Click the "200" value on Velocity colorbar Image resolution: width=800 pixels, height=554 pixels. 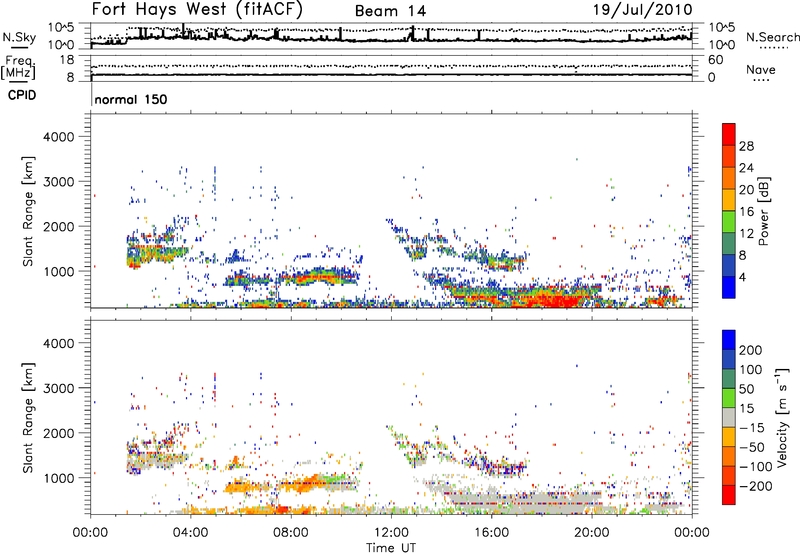coord(751,350)
